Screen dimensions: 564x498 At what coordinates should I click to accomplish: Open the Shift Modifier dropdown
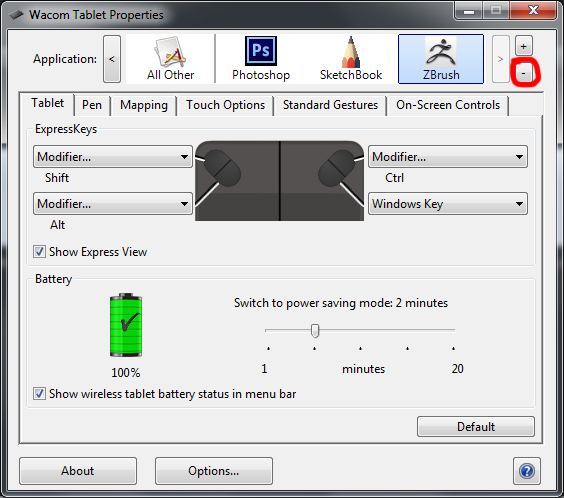click(x=113, y=157)
